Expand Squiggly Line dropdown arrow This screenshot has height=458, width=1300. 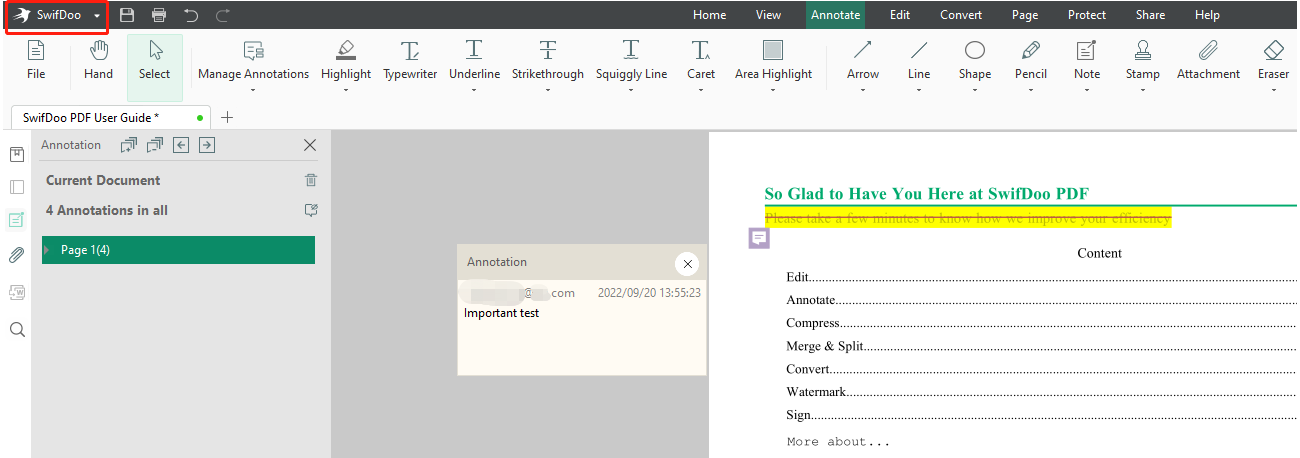click(x=631, y=90)
